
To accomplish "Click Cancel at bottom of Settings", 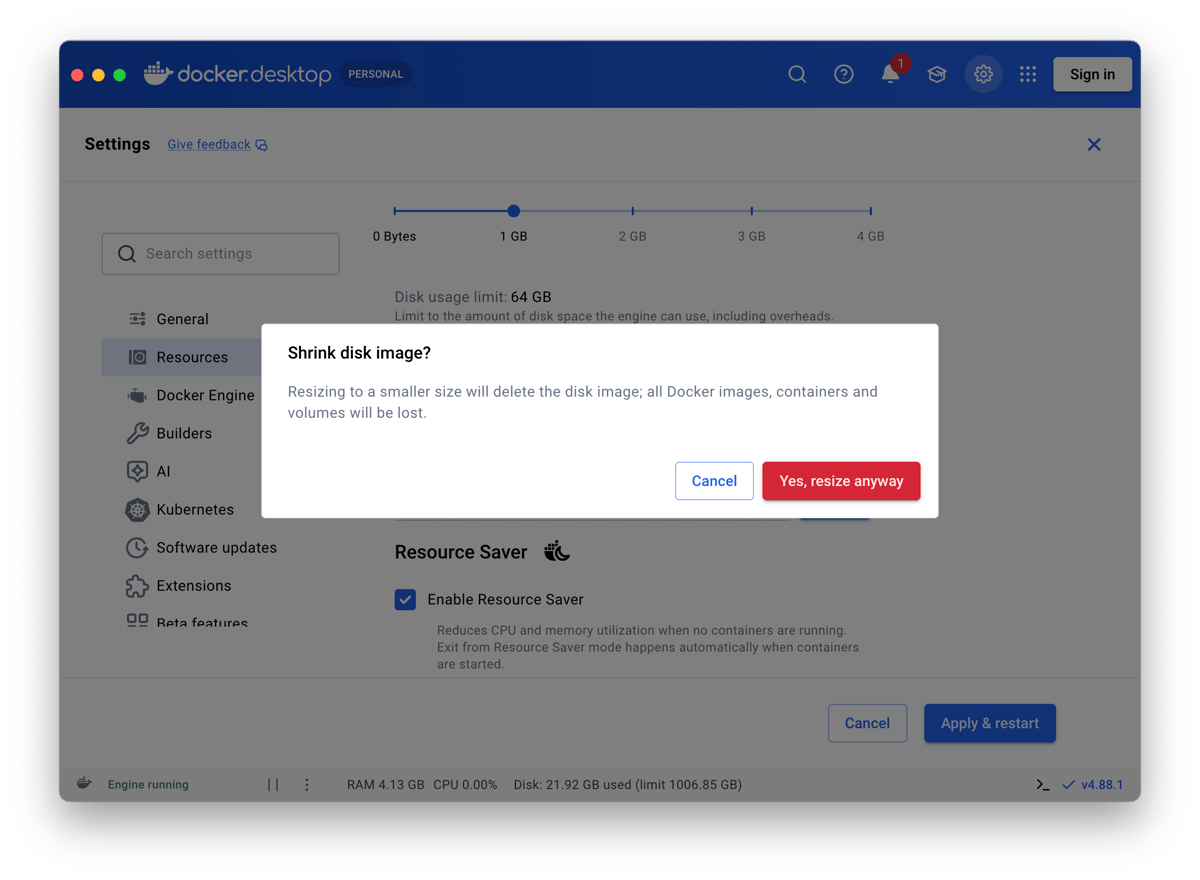I will (x=867, y=723).
